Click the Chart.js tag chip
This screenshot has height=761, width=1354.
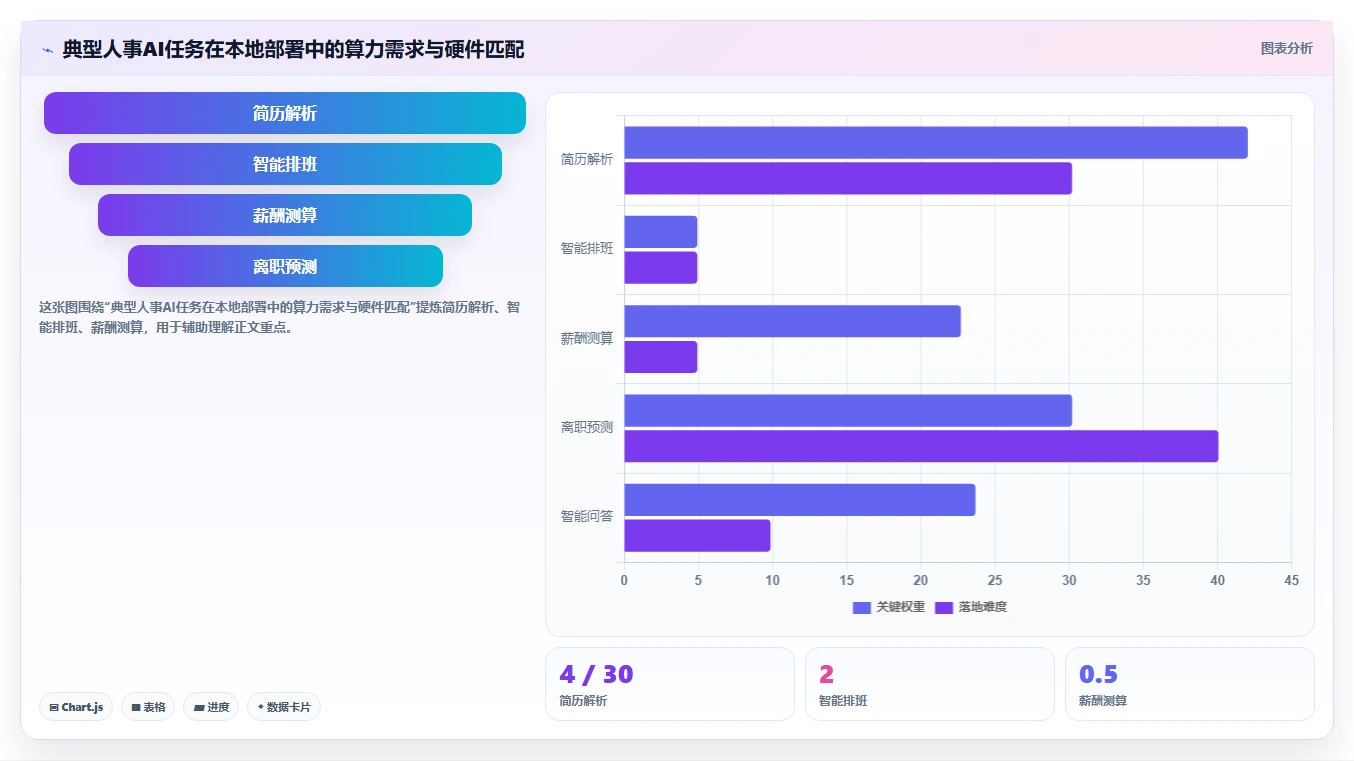tap(77, 707)
